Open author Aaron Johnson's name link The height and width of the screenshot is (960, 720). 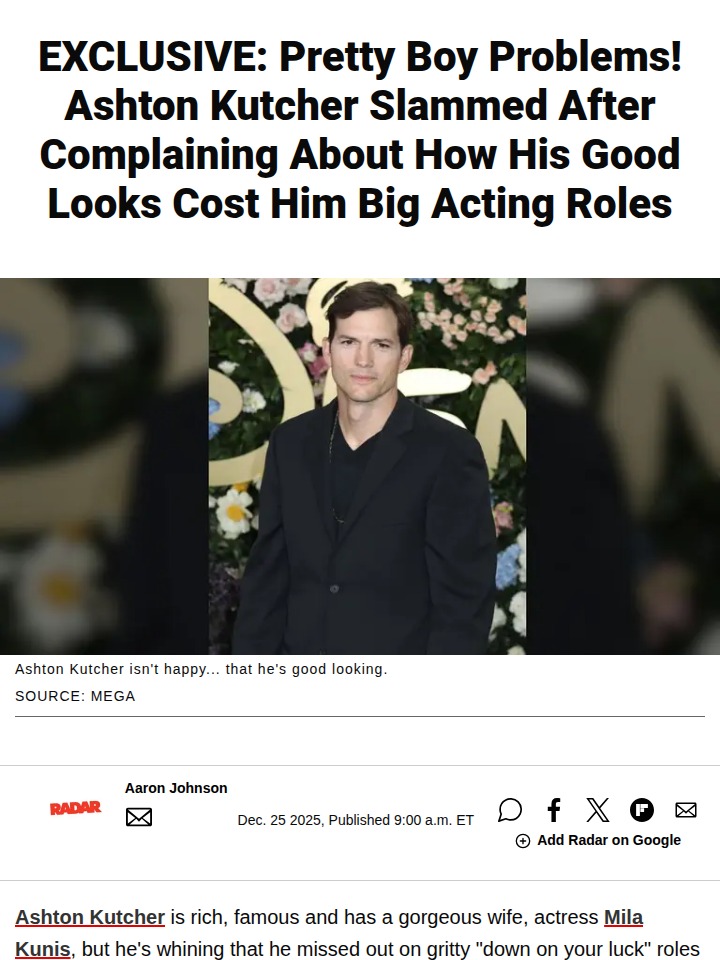(176, 788)
